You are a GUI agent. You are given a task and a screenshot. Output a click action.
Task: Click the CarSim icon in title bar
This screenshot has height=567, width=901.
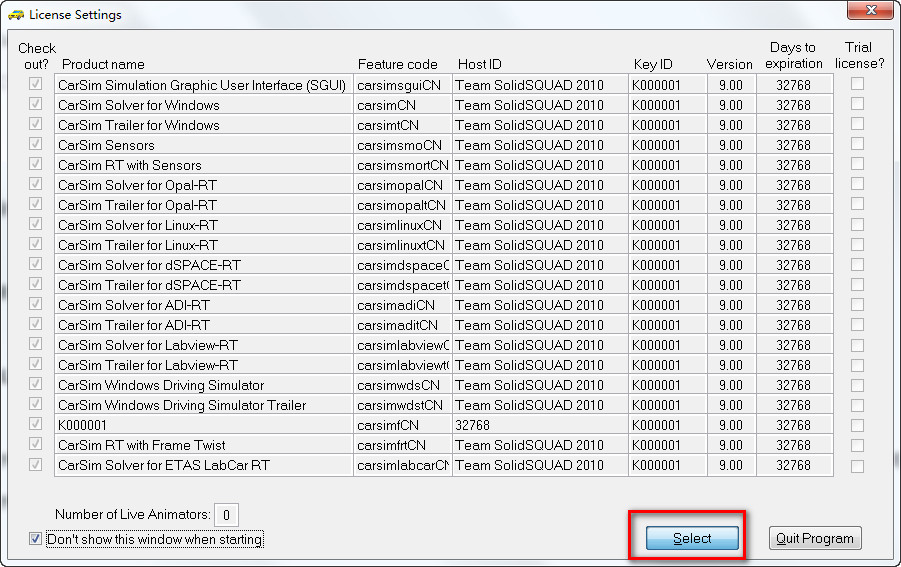coord(16,14)
